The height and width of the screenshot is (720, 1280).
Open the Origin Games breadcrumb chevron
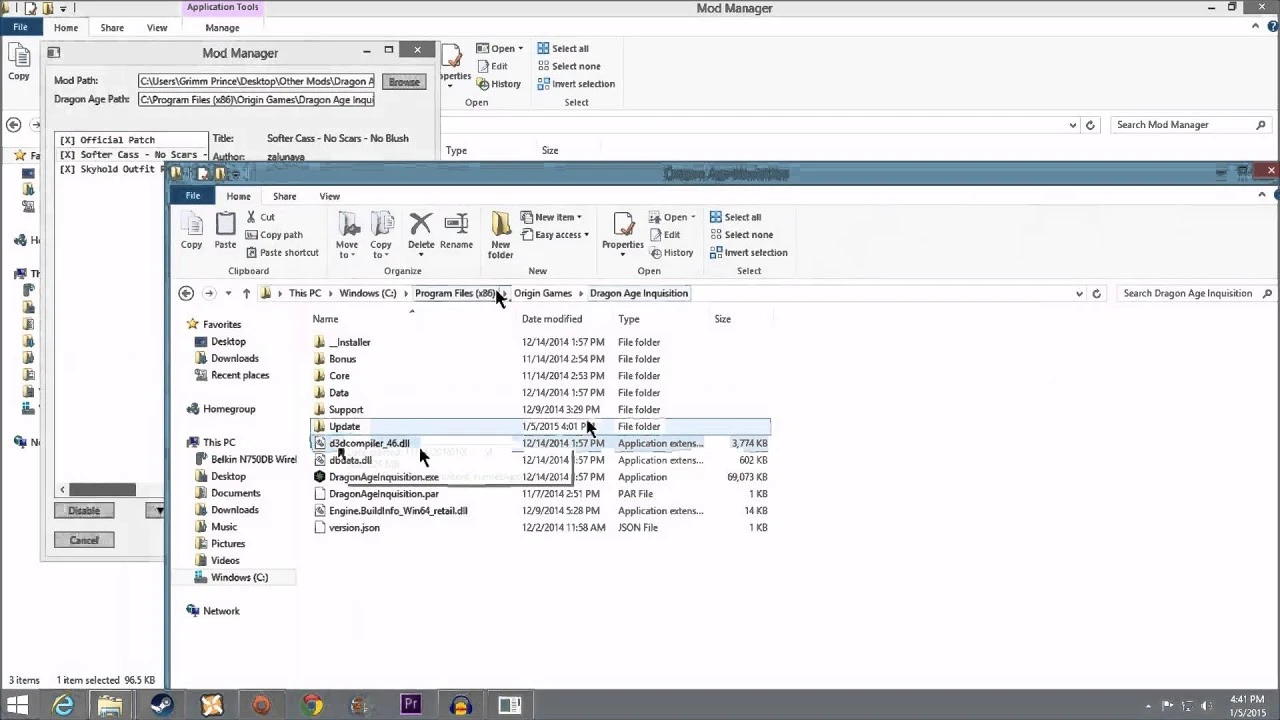tap(580, 293)
